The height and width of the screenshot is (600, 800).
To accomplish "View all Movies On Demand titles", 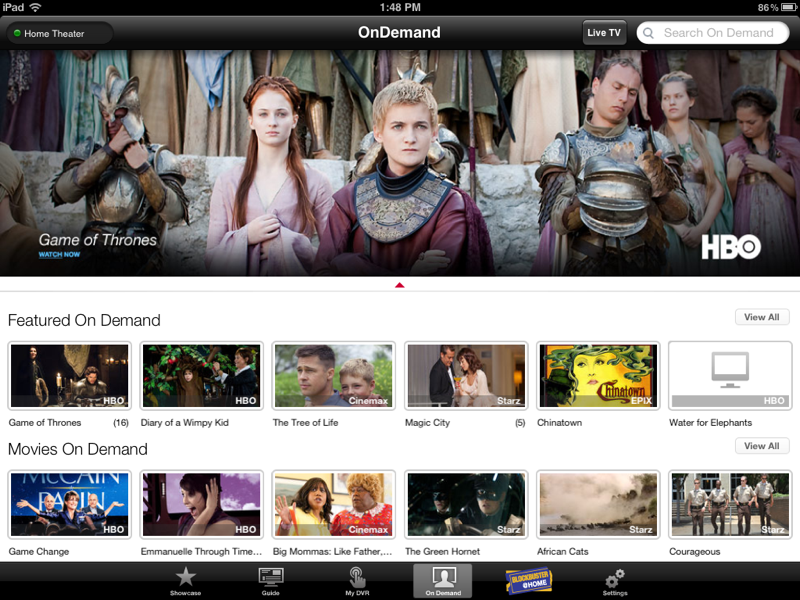I will [762, 446].
